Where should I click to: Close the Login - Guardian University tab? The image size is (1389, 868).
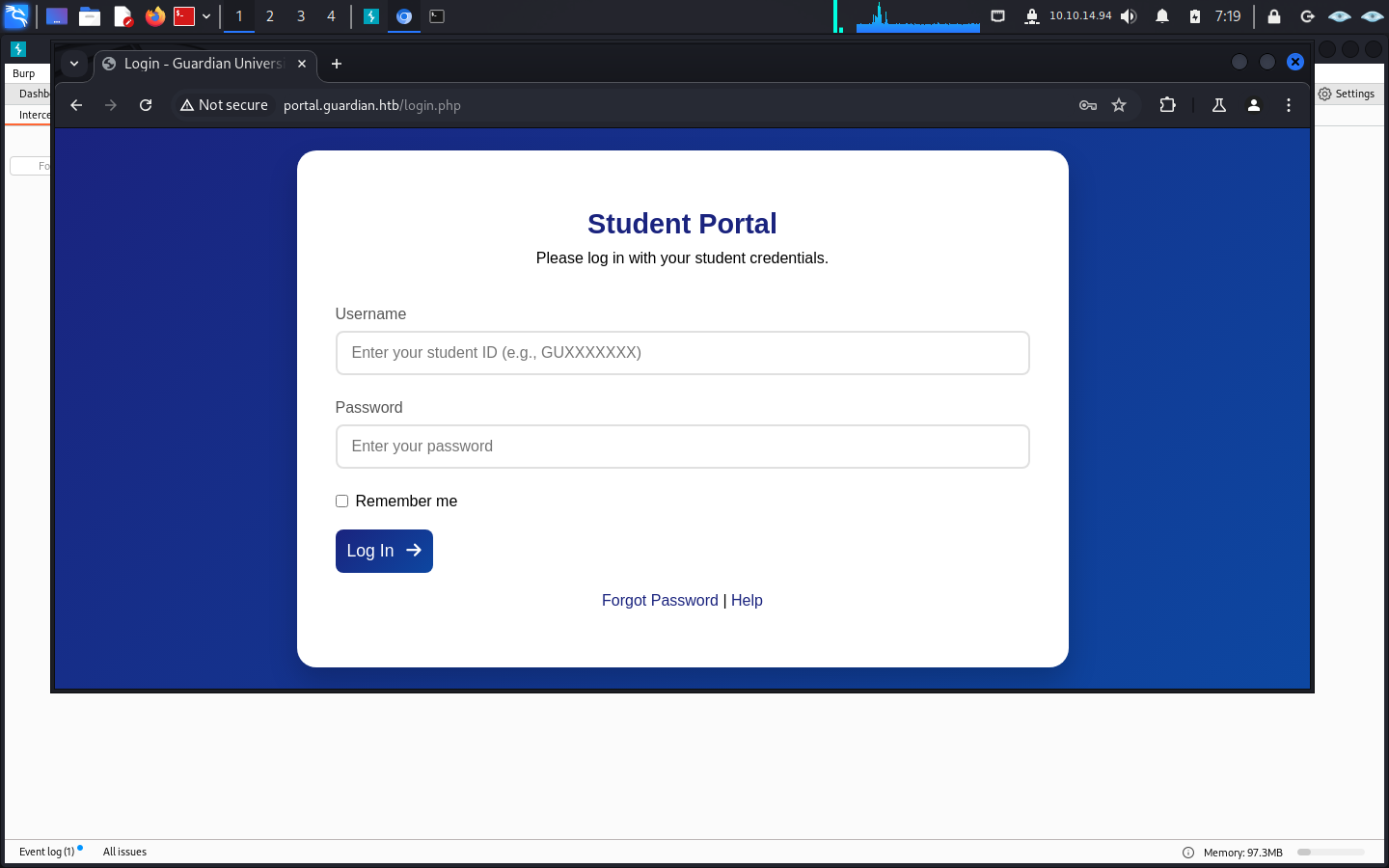click(x=302, y=64)
